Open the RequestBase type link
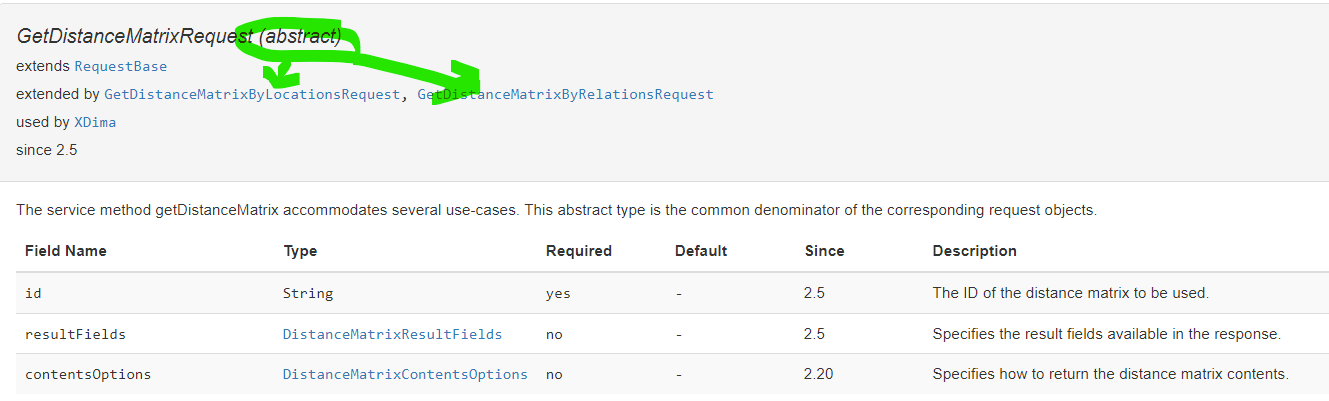The height and width of the screenshot is (401, 1329). pos(120,66)
